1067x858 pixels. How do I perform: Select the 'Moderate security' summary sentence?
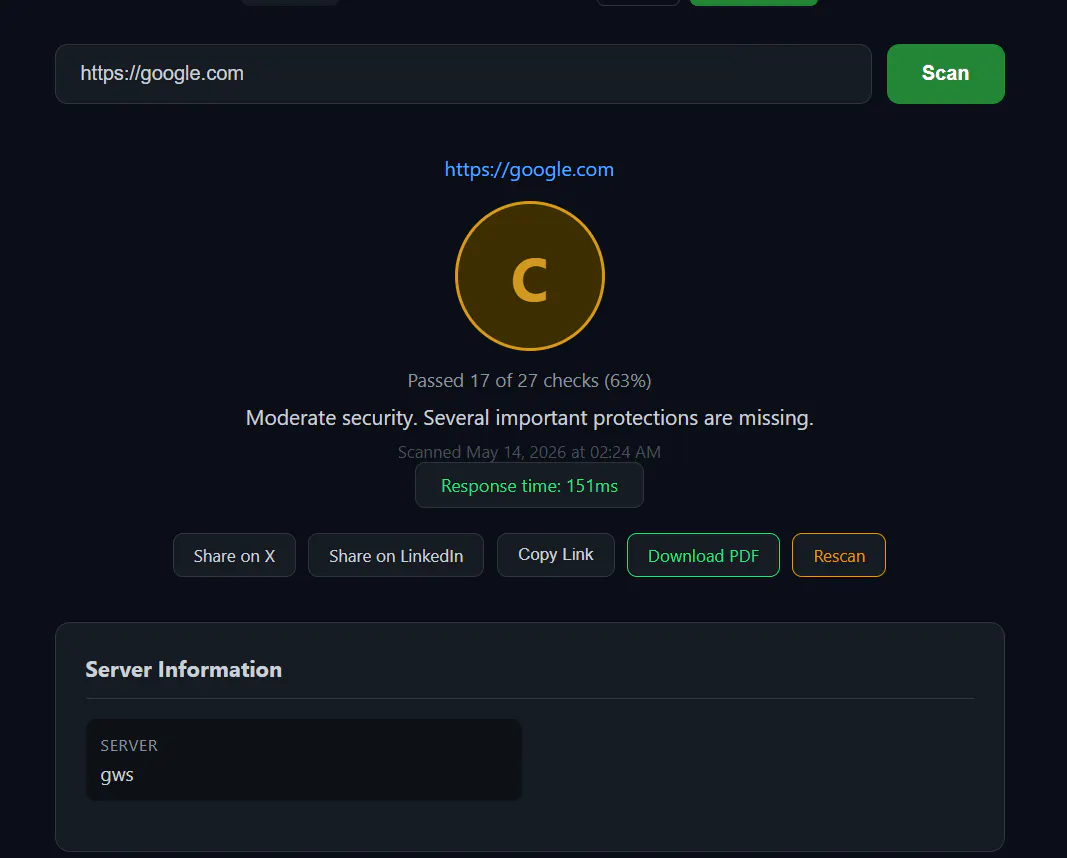[x=529, y=417]
